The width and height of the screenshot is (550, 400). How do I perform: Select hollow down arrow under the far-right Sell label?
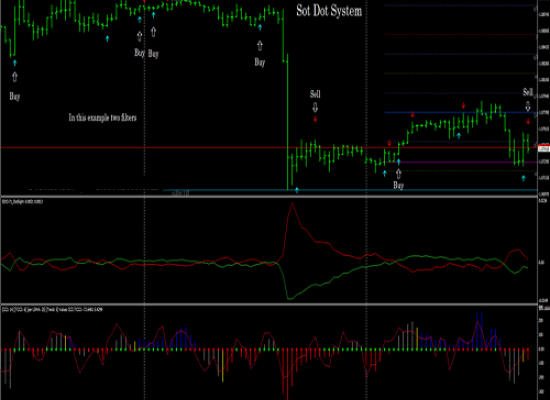528,106
